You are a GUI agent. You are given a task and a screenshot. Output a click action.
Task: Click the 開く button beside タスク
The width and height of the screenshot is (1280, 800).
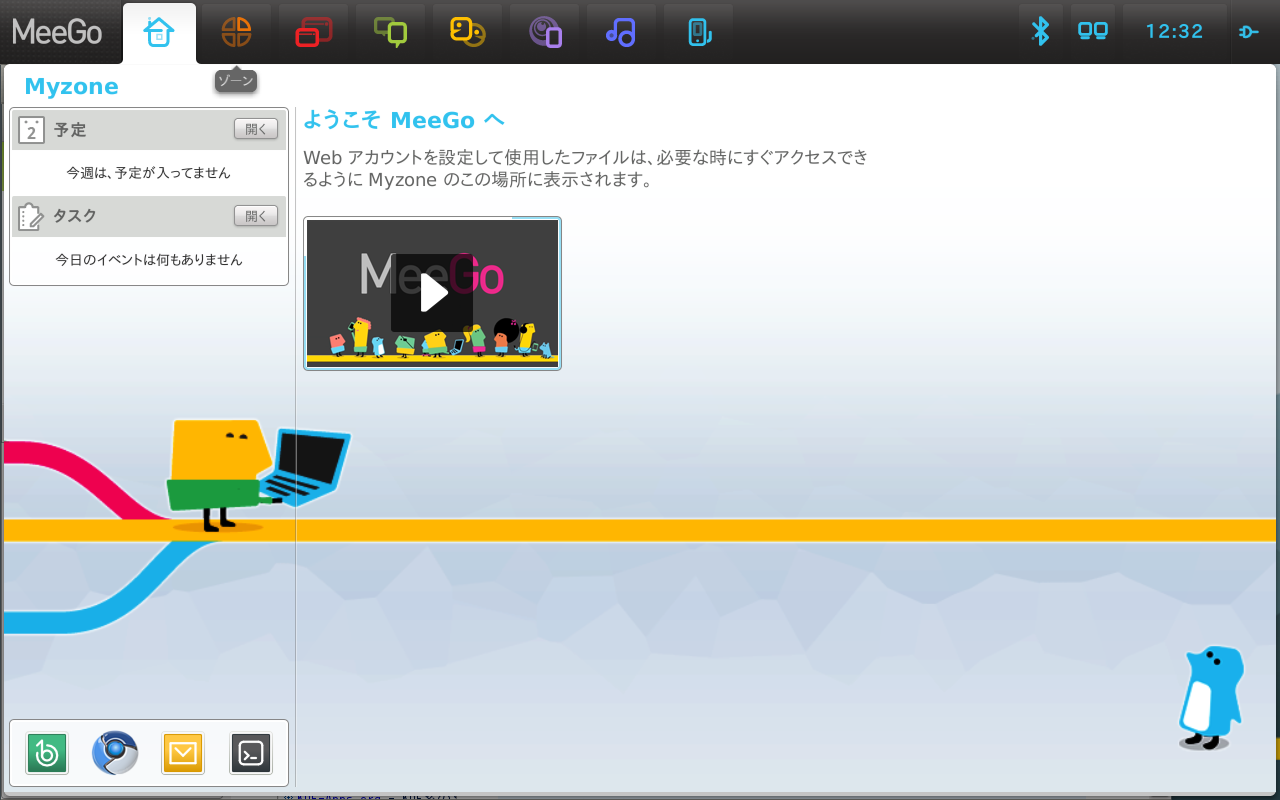pos(256,216)
